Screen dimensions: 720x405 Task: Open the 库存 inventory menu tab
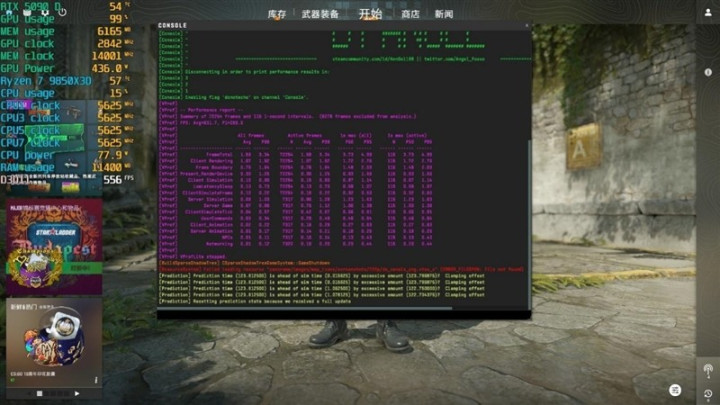[277, 14]
